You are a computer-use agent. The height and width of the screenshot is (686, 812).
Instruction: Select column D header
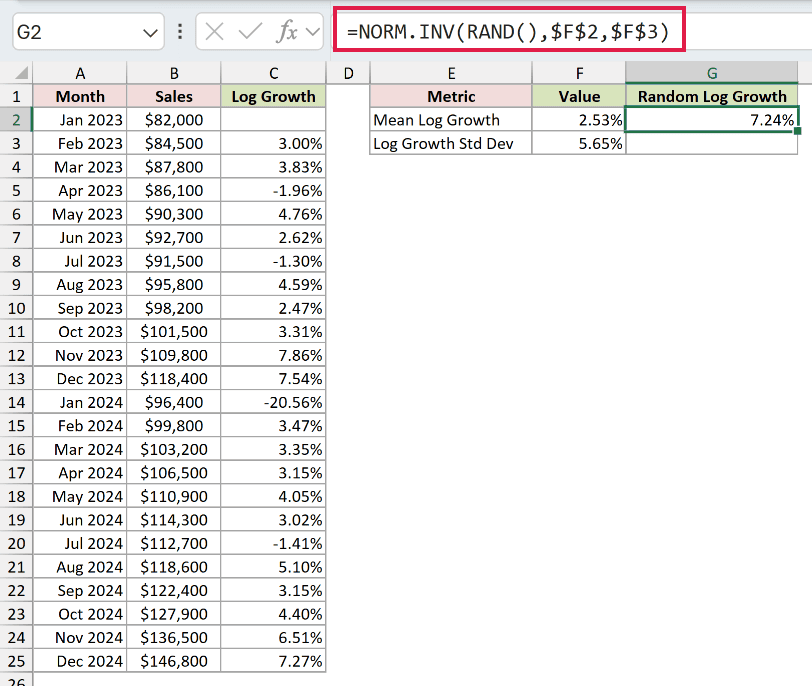[x=348, y=73]
